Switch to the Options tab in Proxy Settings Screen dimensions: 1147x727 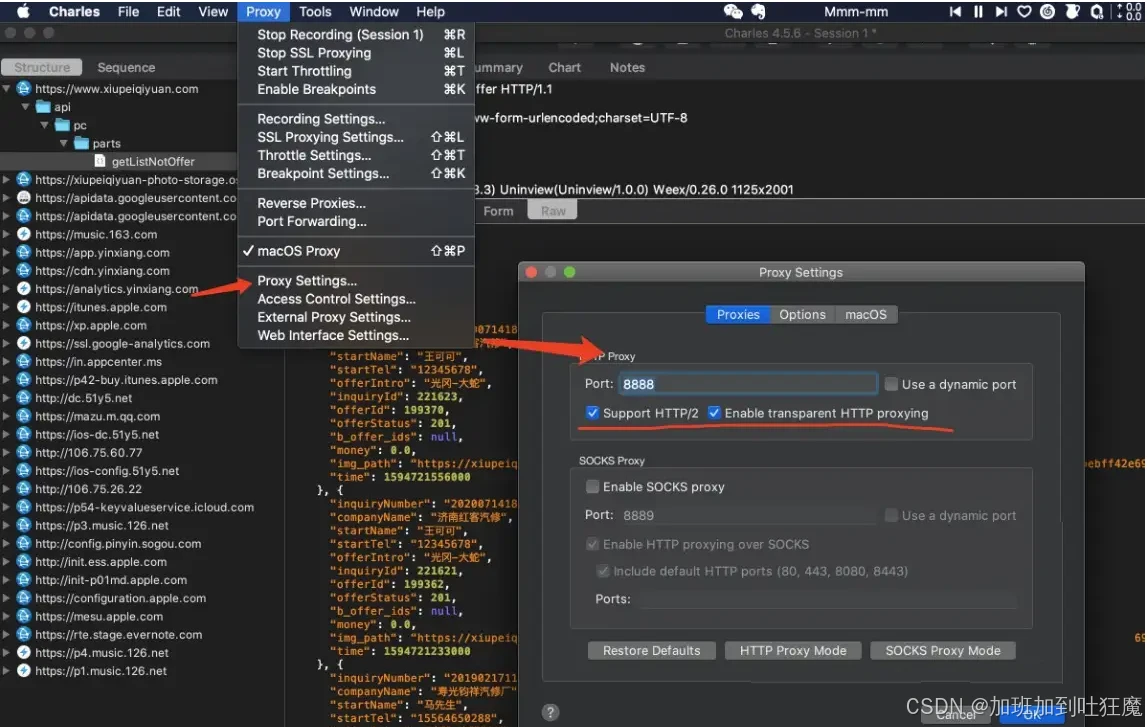[x=802, y=314]
